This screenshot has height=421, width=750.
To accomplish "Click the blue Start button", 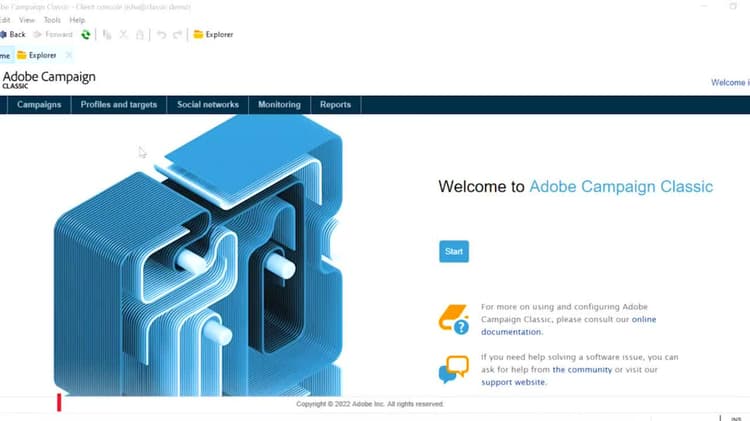I will click(x=454, y=252).
